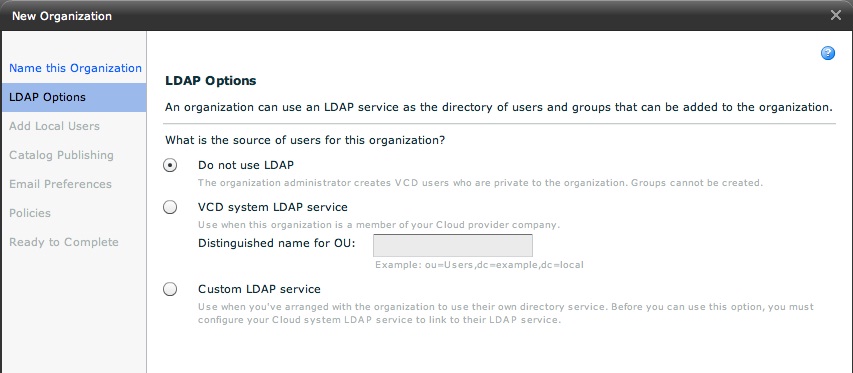Viewport: 853px width, 373px height.
Task: Click the Custom LDAP service label text
Action: [259, 289]
